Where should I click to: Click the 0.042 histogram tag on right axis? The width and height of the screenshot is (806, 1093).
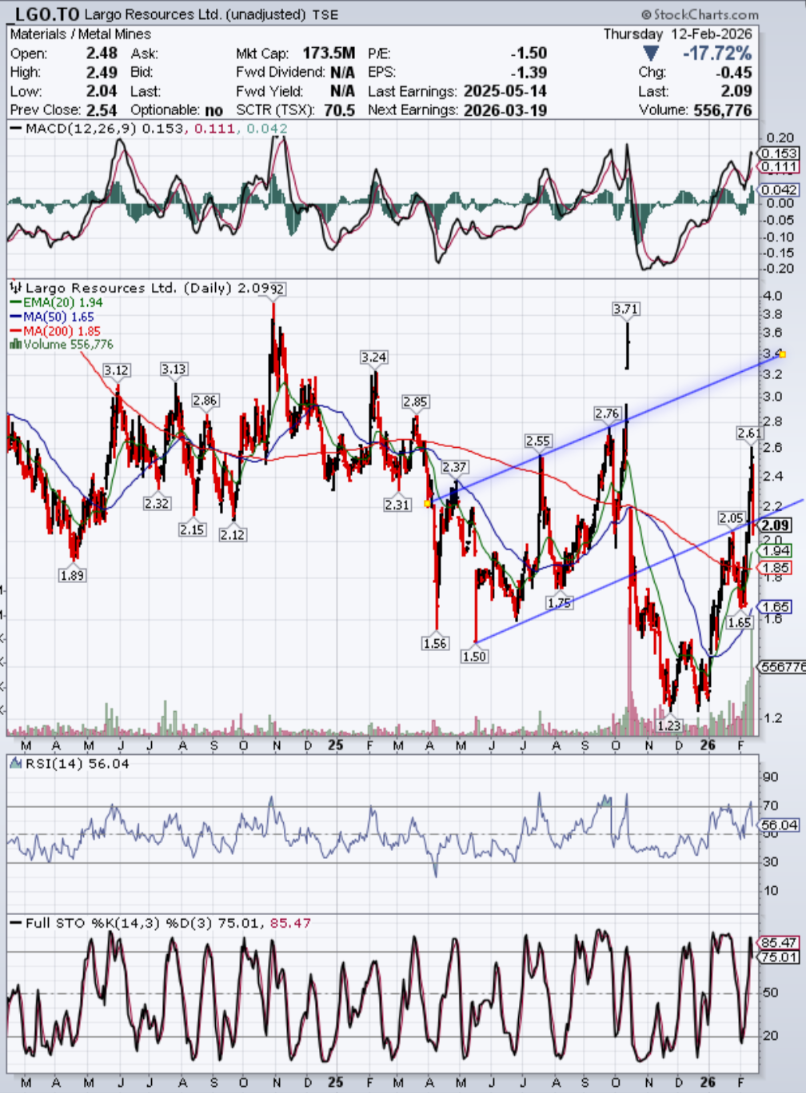coord(779,190)
